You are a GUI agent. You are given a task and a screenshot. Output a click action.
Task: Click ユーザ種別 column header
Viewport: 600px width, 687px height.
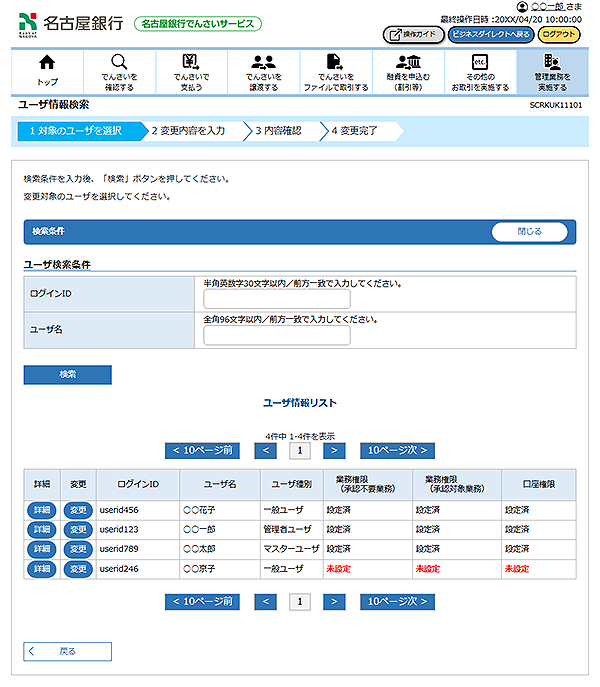click(291, 484)
